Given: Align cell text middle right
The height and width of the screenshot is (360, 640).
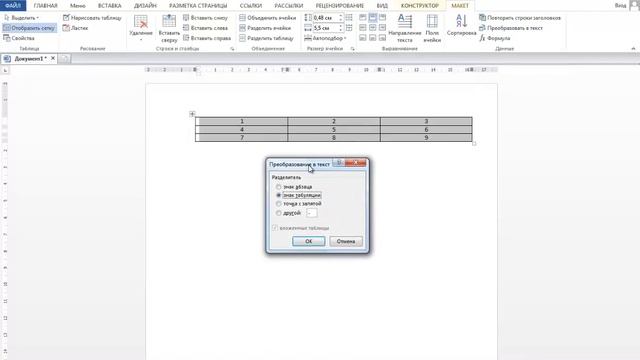Looking at the screenshot, I should coord(382,28).
